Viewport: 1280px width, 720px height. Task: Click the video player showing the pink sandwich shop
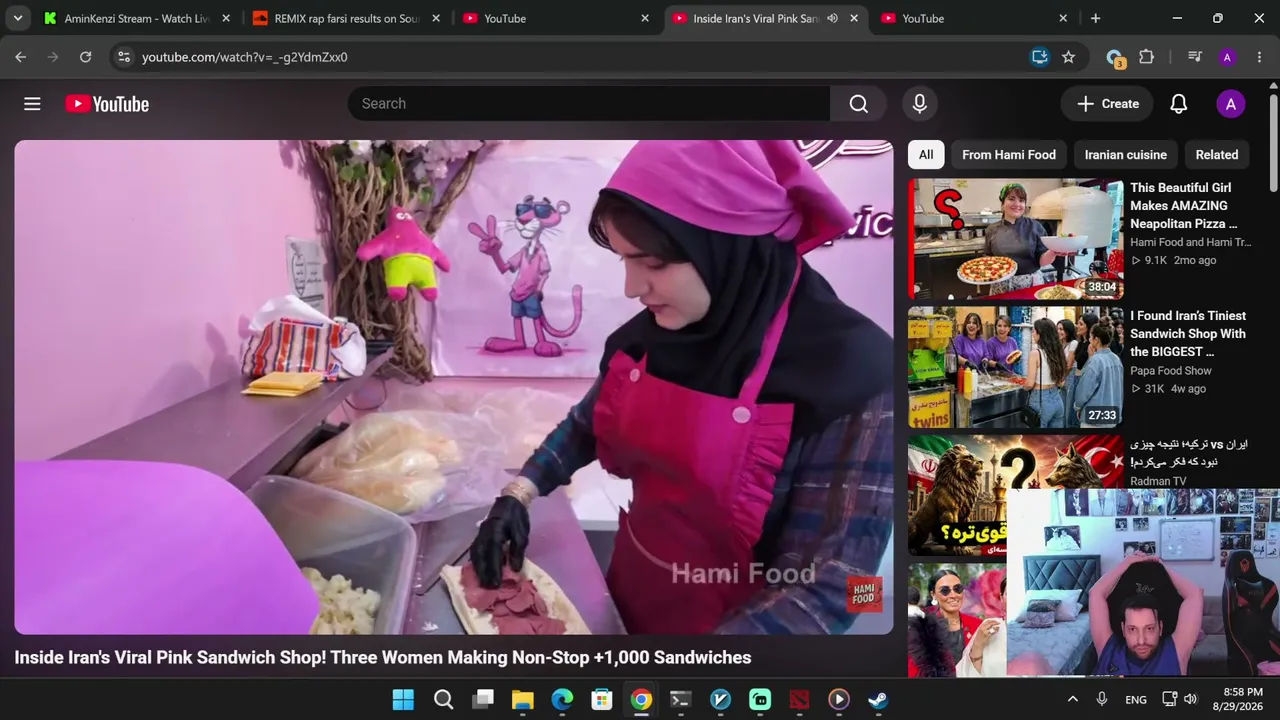tap(454, 387)
